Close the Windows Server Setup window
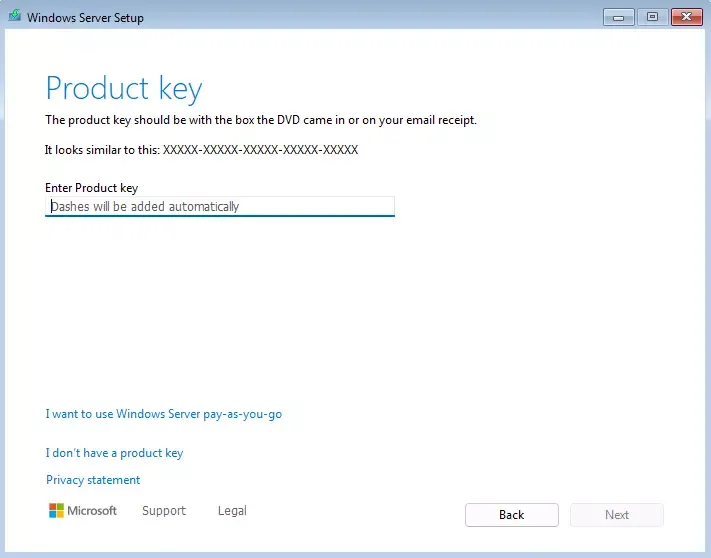 click(687, 17)
